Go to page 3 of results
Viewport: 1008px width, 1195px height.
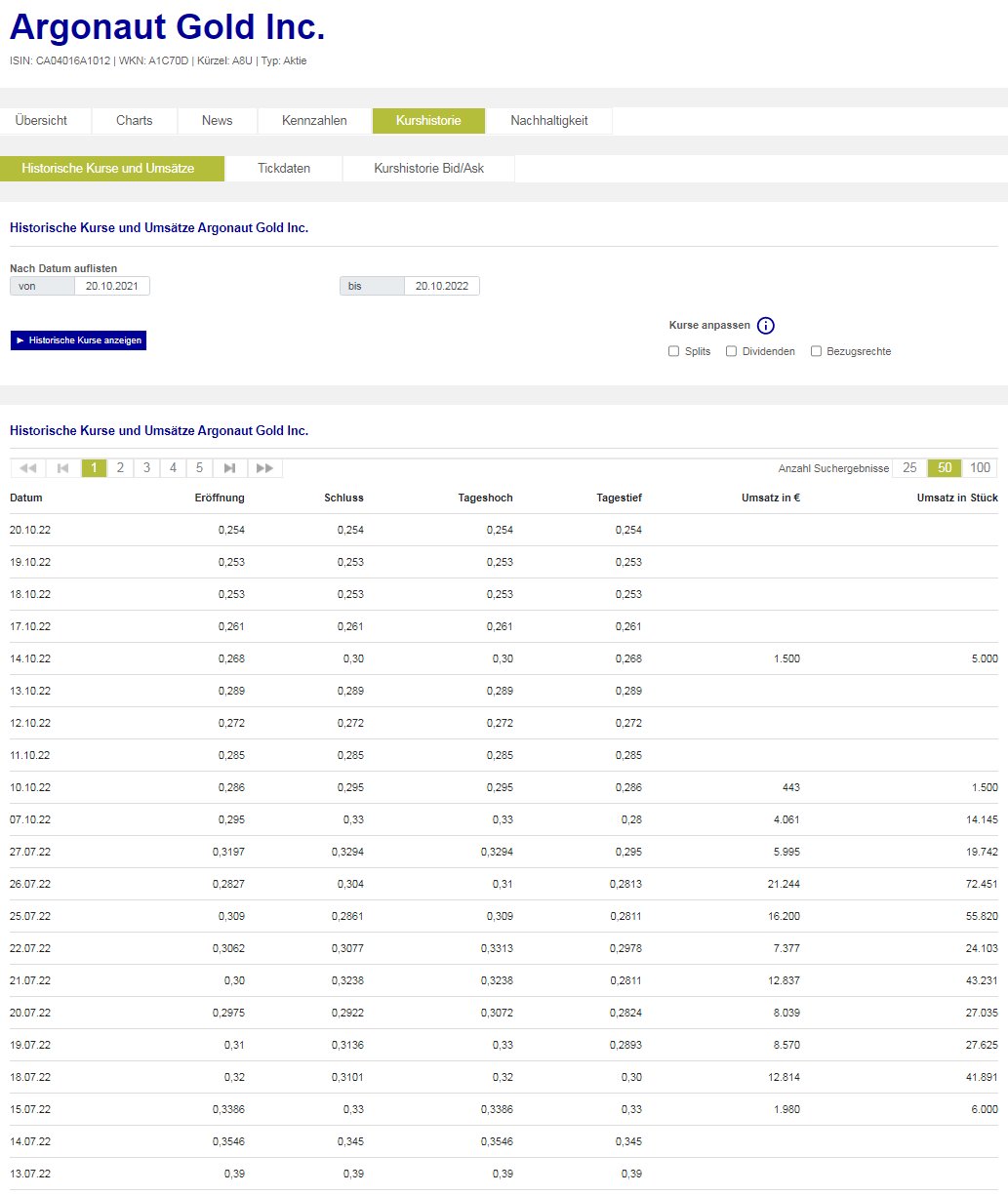(147, 468)
